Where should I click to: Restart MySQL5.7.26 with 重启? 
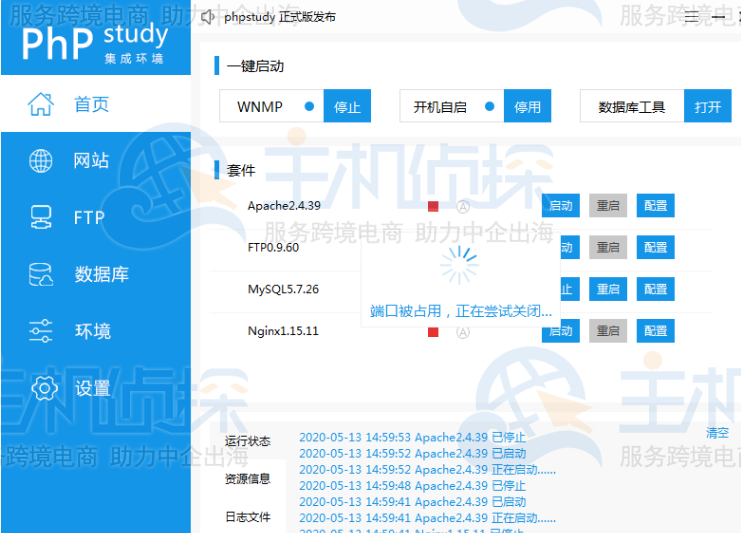(x=608, y=289)
